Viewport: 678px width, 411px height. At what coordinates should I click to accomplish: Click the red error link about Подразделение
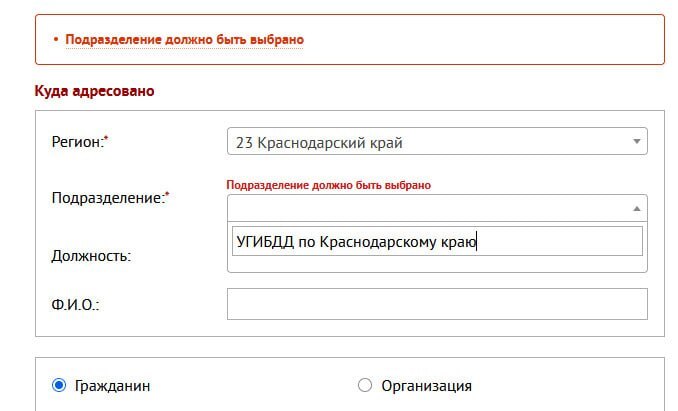[x=184, y=40]
